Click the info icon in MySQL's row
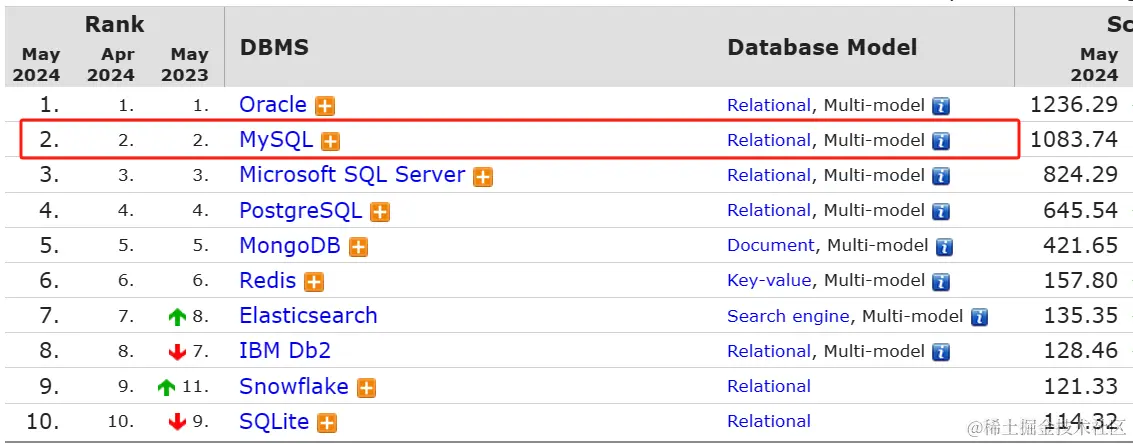This screenshot has height=444, width=1133. pos(941,141)
